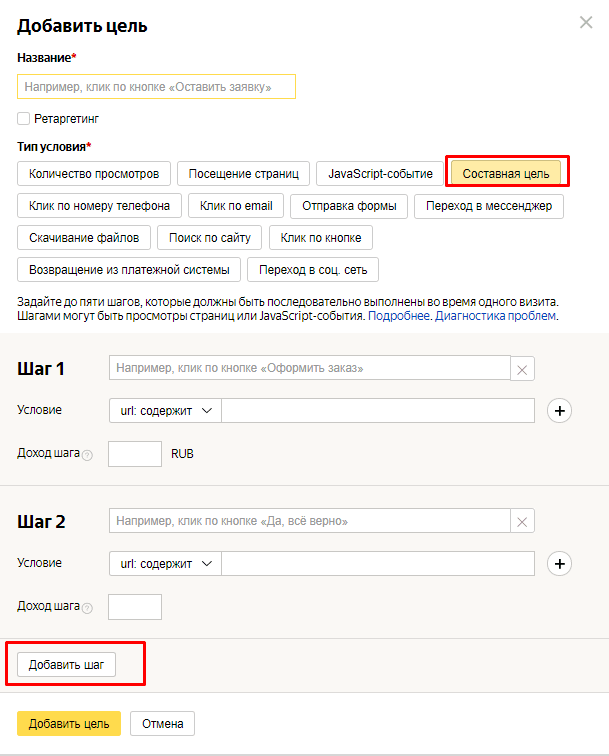Select the Составная цель condition type
The width and height of the screenshot is (609, 756).
click(506, 174)
